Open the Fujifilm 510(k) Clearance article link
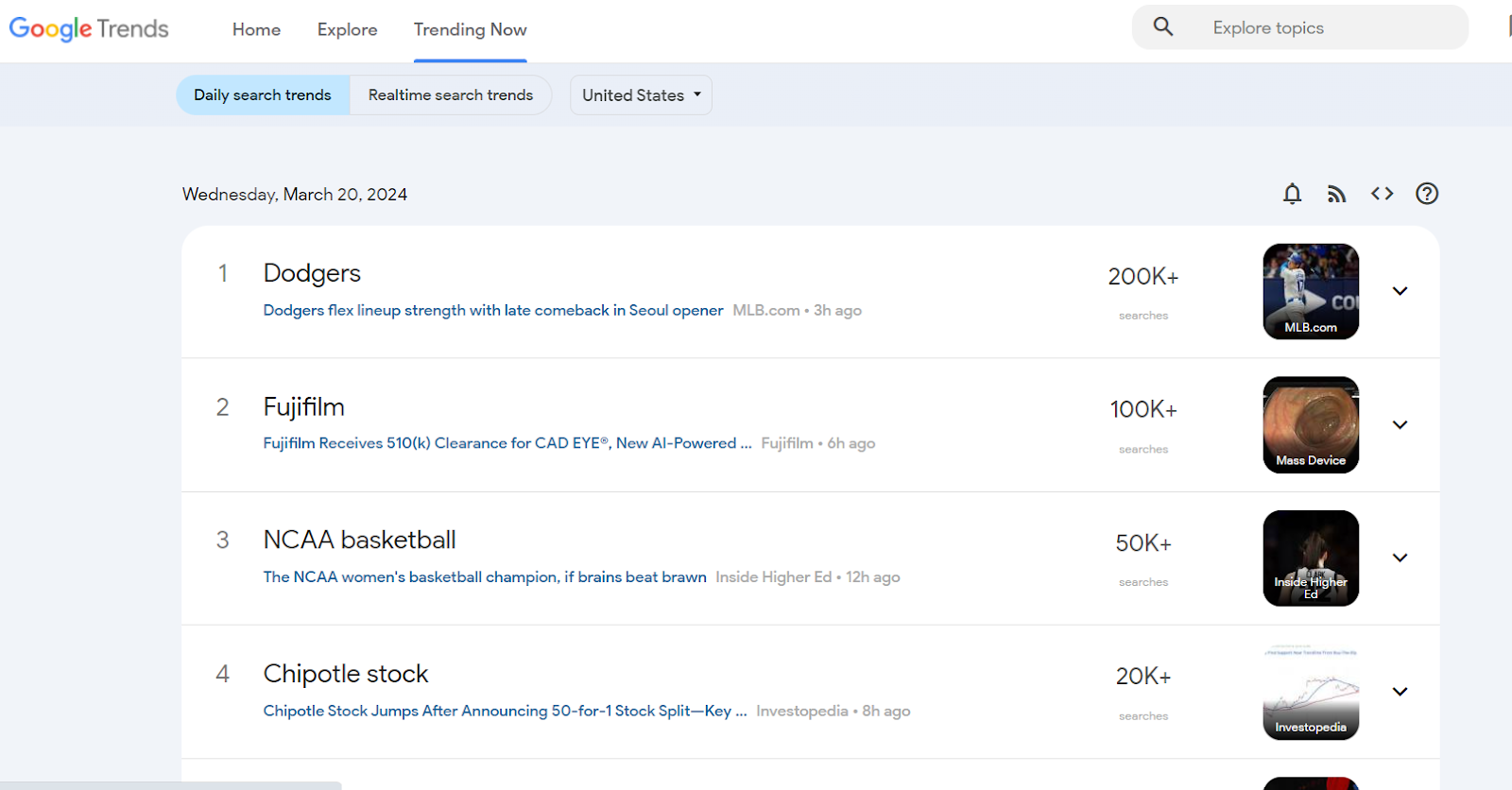 [507, 443]
